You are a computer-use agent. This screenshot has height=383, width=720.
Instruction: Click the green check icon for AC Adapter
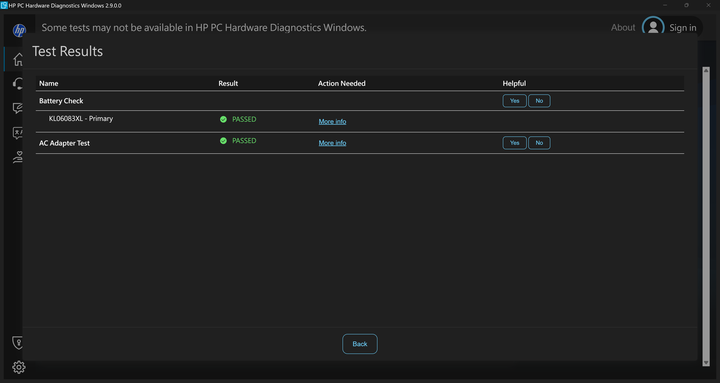tap(223, 141)
